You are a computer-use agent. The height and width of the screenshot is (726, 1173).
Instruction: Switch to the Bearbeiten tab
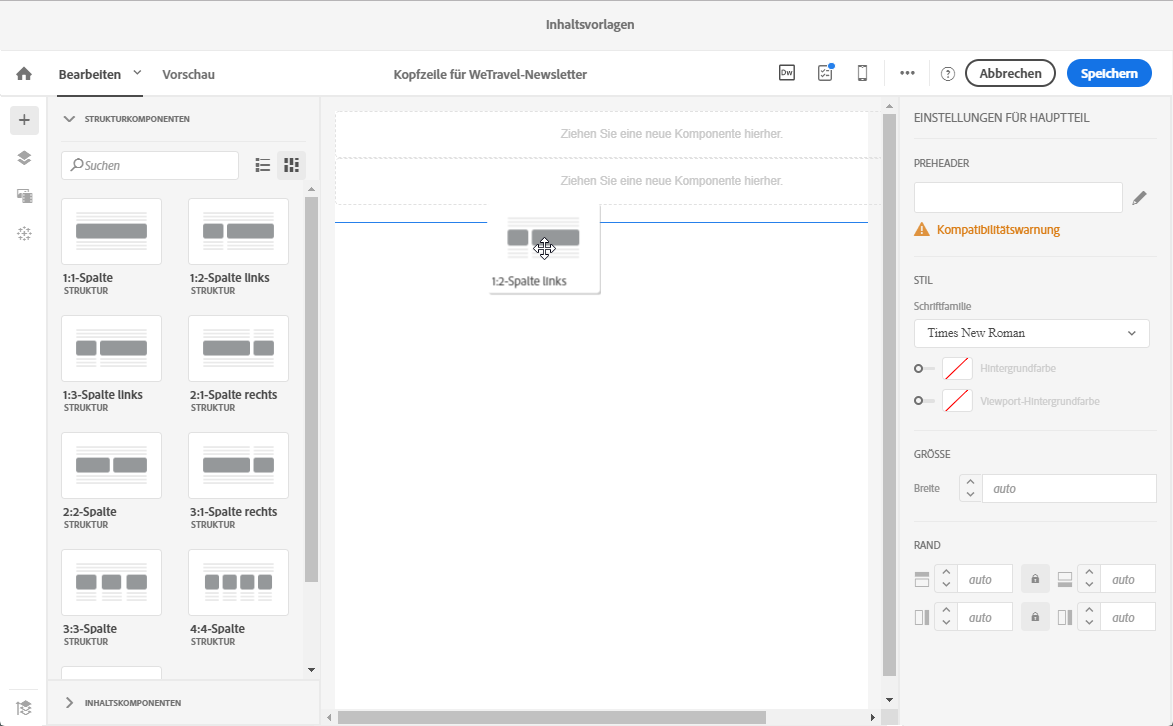coord(90,74)
